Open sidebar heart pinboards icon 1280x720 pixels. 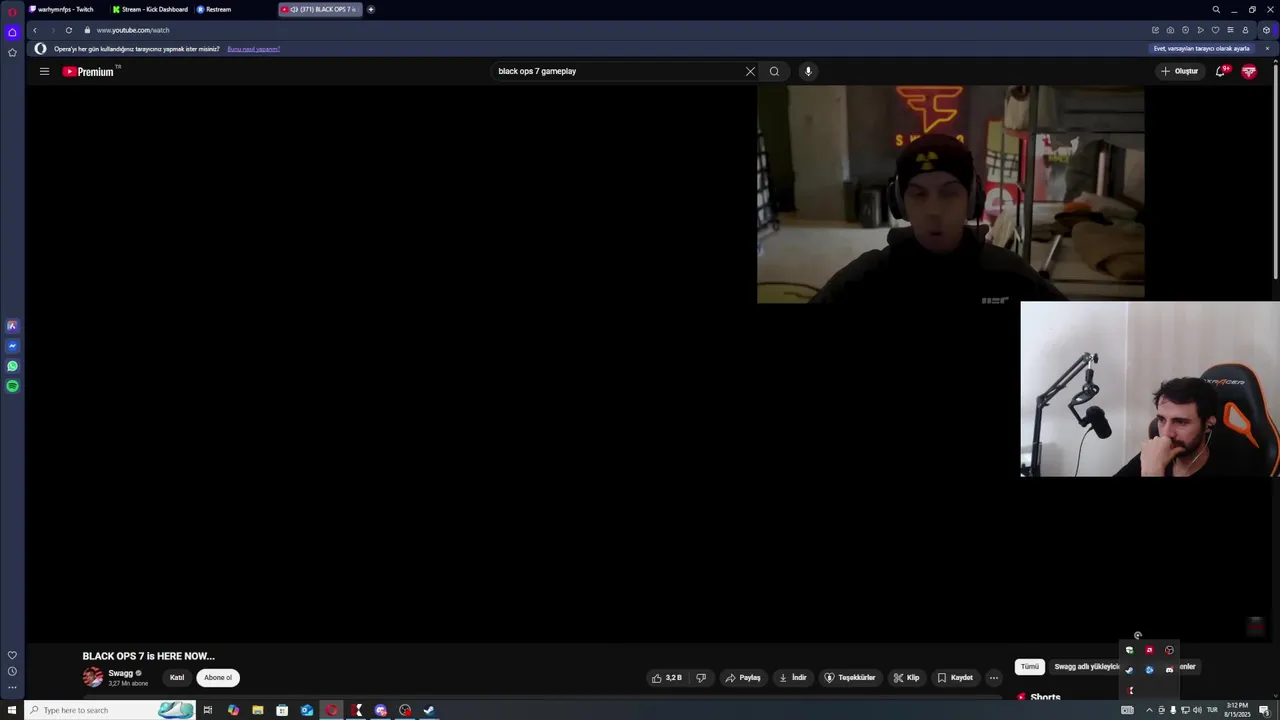12,655
